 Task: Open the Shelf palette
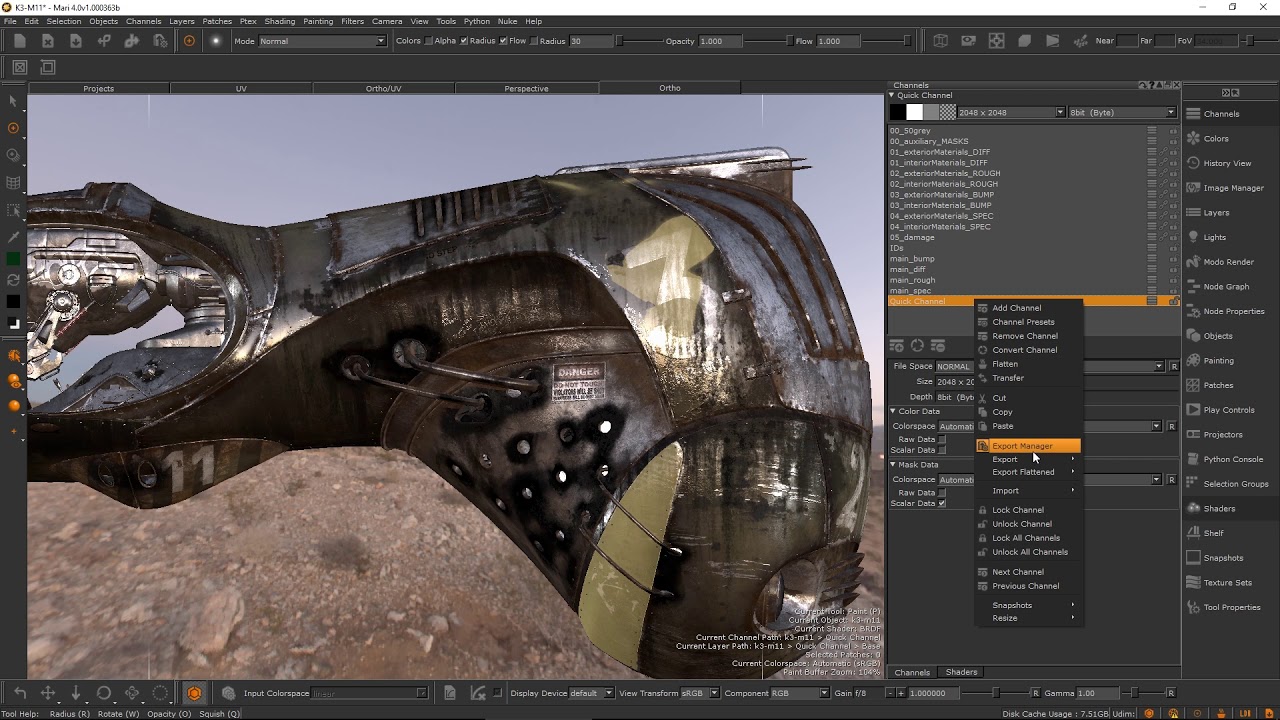click(1213, 533)
